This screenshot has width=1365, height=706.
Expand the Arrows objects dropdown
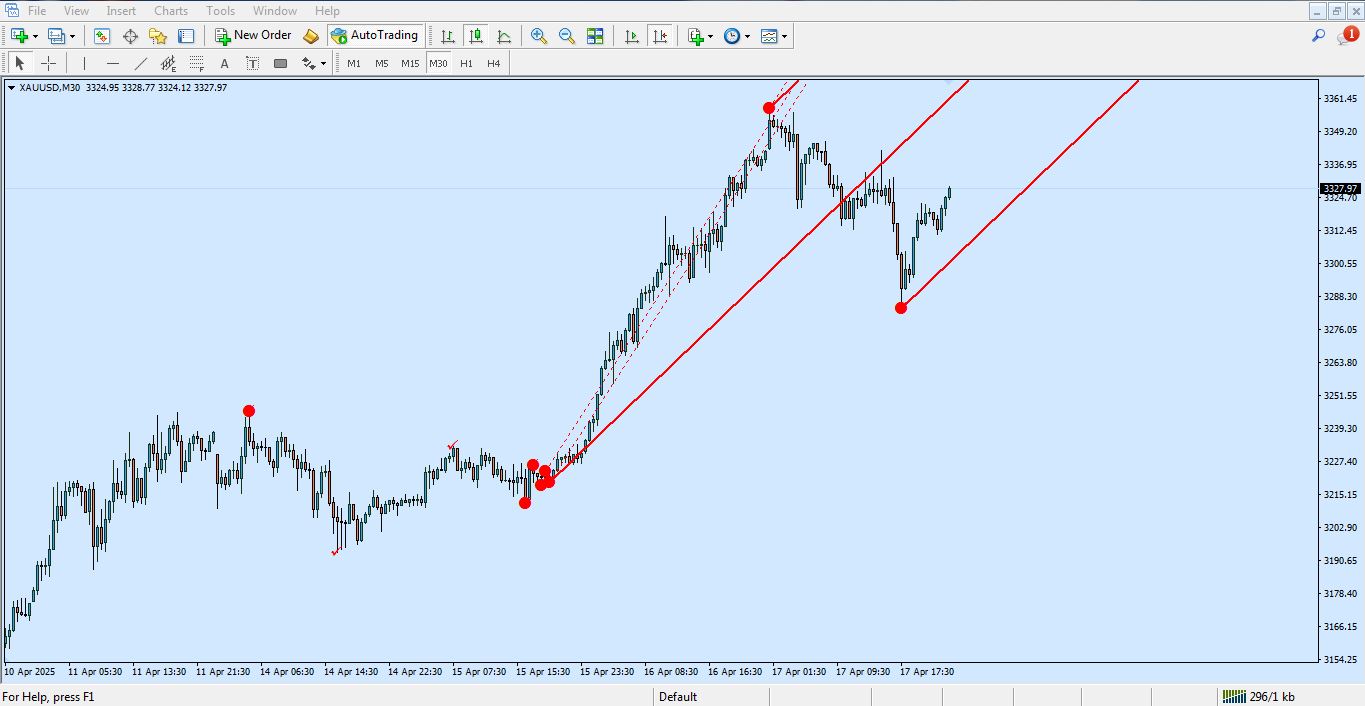pyautogui.click(x=322, y=63)
